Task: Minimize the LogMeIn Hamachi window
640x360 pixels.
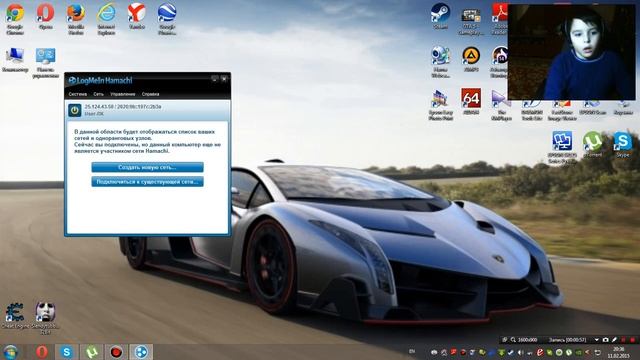Action: (215, 79)
